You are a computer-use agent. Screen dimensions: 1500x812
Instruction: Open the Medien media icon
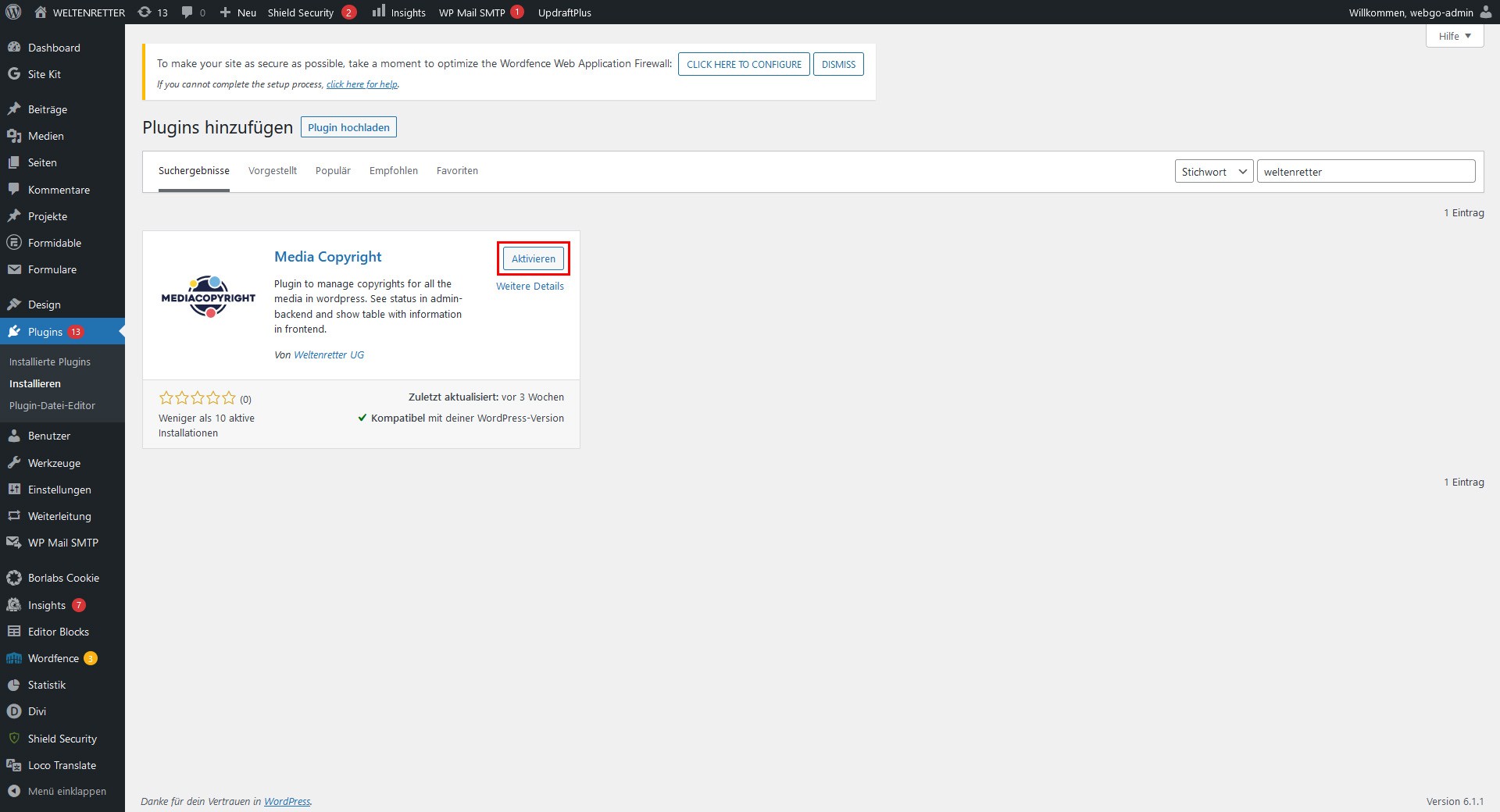[14, 136]
